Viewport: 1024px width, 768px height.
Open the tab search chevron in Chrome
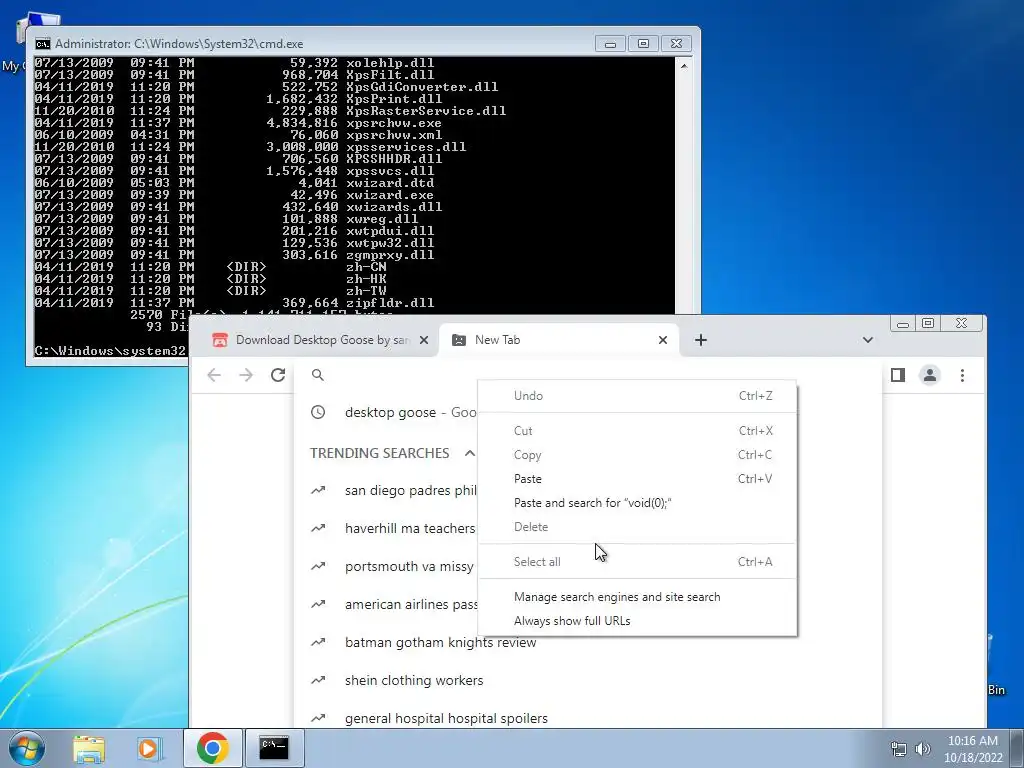coord(868,340)
